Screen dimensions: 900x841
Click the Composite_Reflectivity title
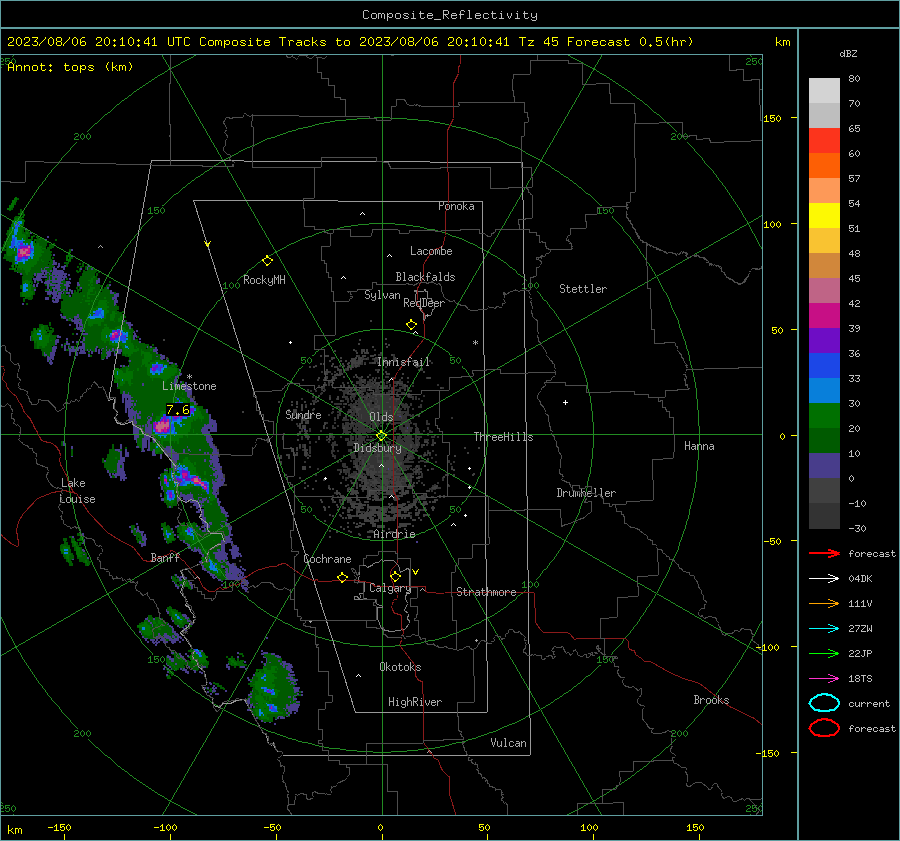tap(449, 15)
